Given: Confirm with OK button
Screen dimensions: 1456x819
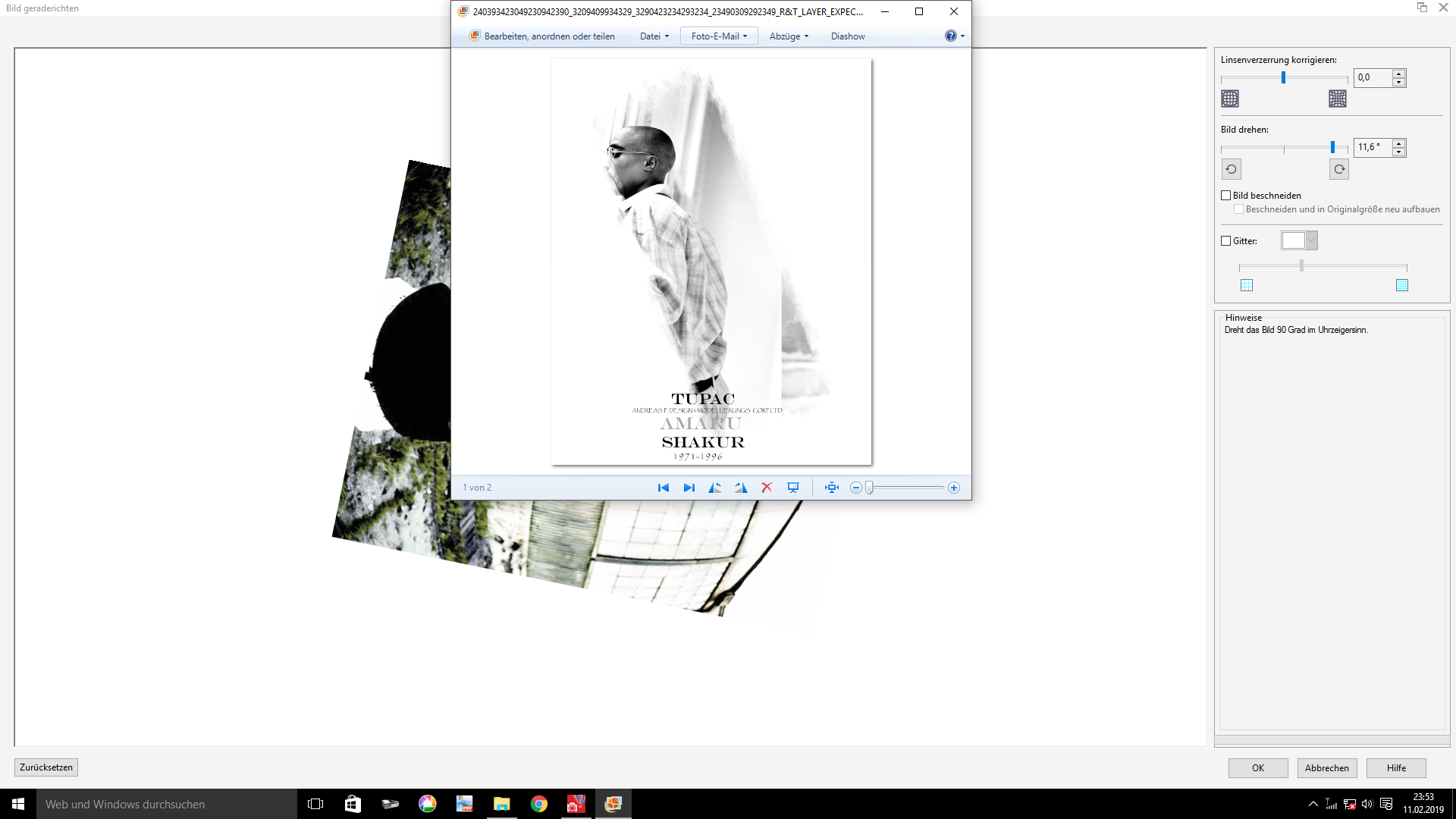Looking at the screenshot, I should coord(1258,768).
